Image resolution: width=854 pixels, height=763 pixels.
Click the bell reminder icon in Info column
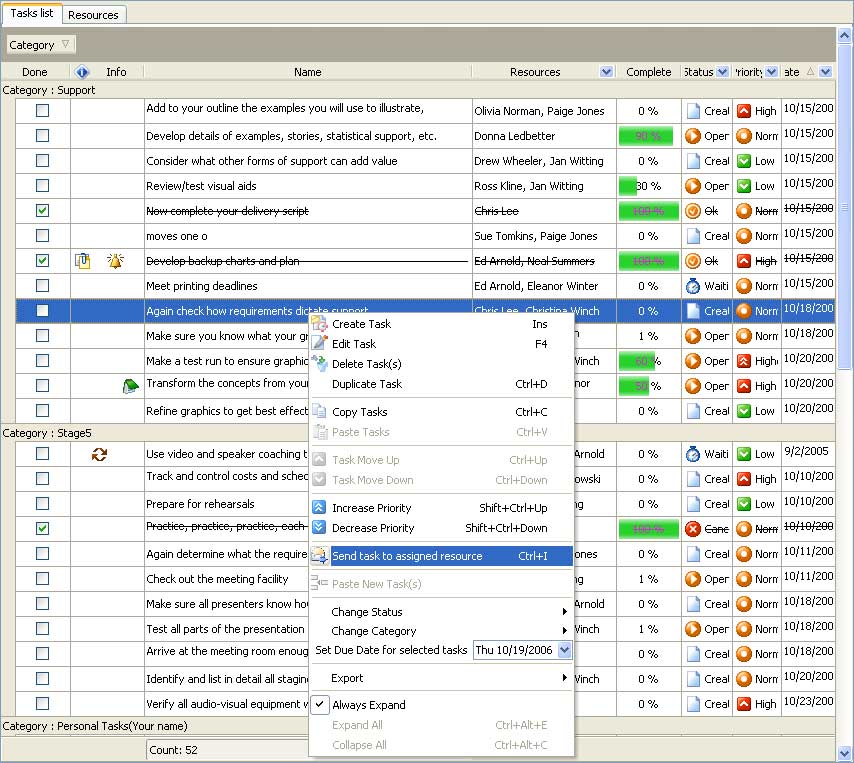pos(115,261)
